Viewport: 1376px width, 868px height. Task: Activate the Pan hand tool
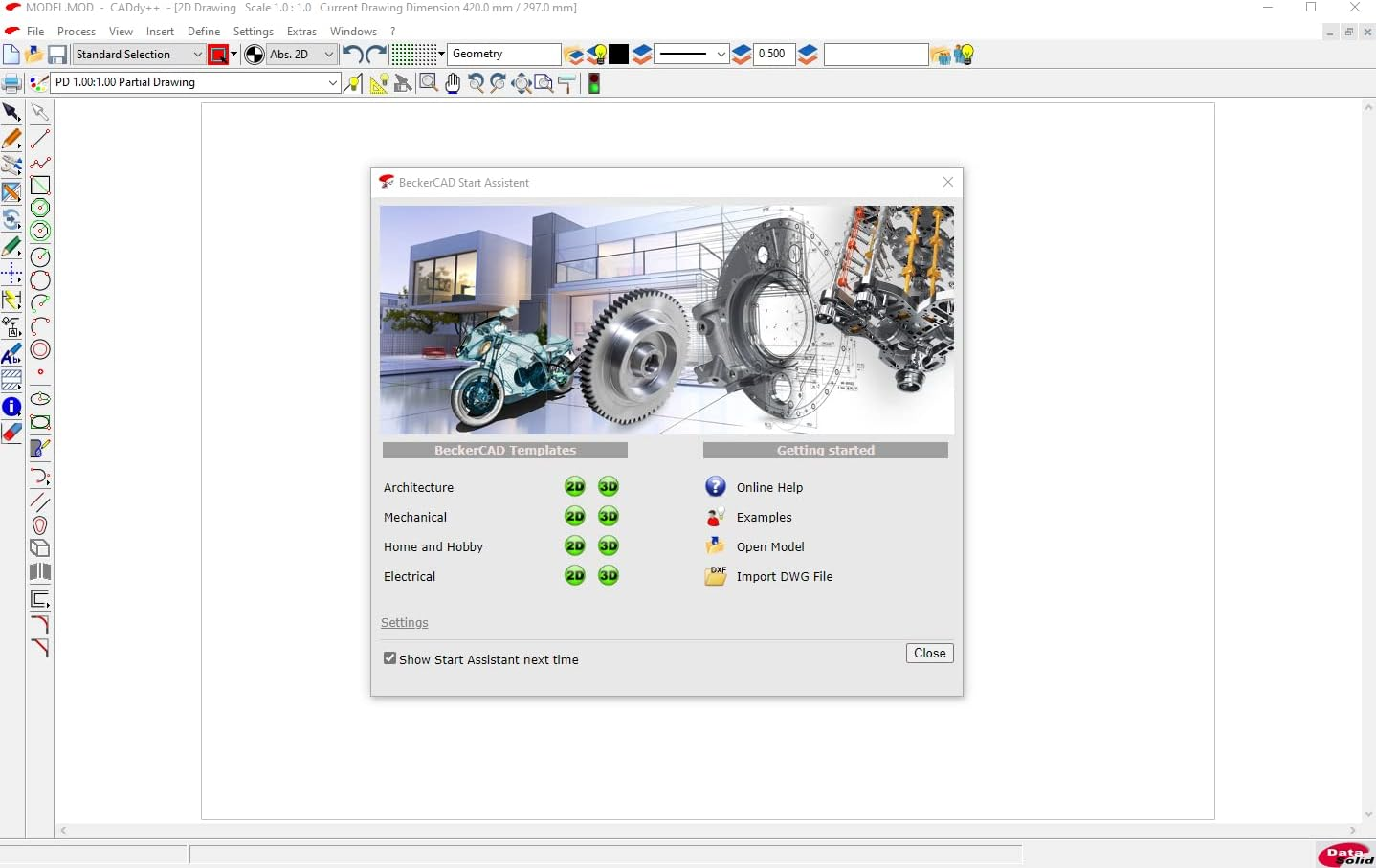pos(453,83)
